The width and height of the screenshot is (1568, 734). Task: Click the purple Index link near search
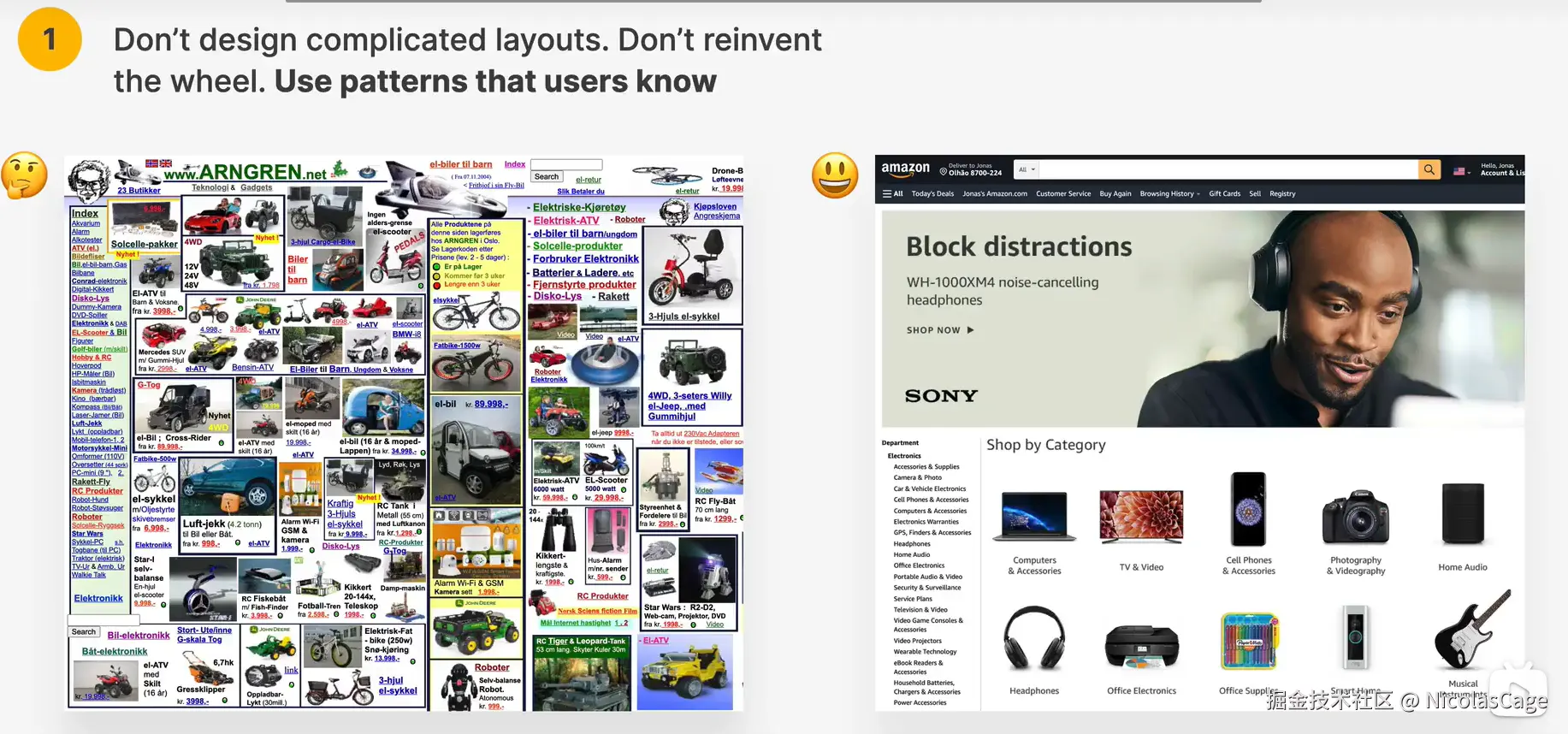[515, 164]
